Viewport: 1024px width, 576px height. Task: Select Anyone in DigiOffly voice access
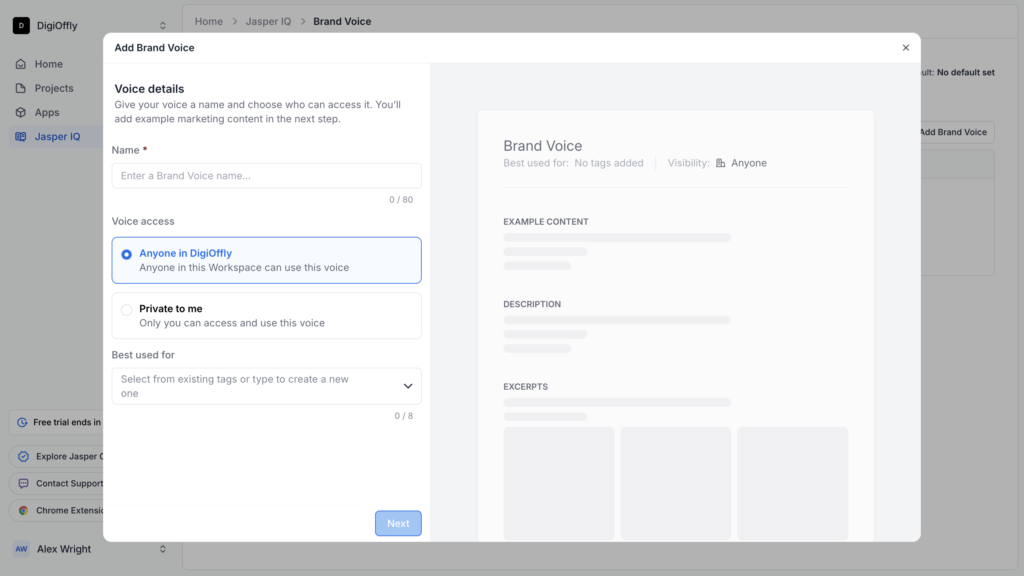[x=127, y=254]
